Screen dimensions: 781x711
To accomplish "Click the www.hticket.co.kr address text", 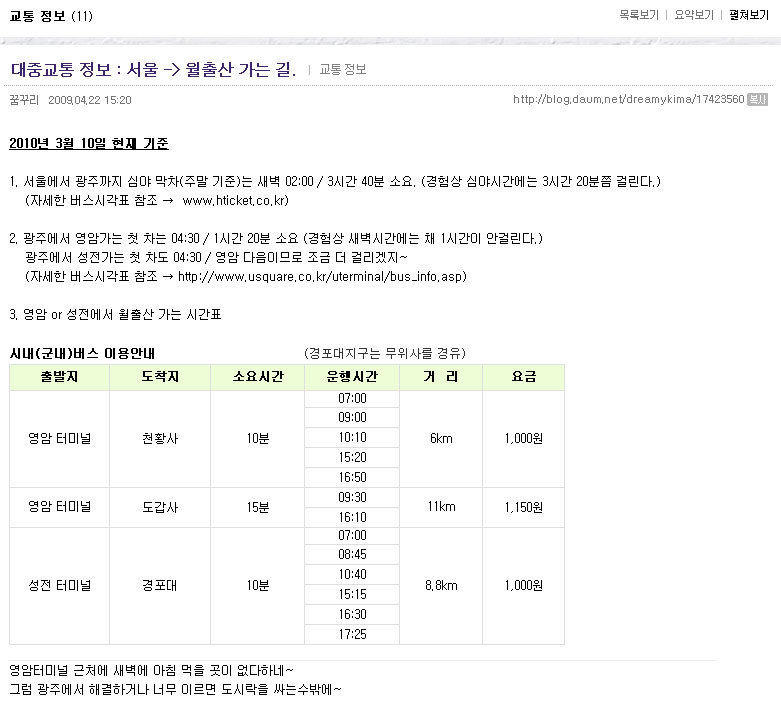I will click(x=234, y=200).
